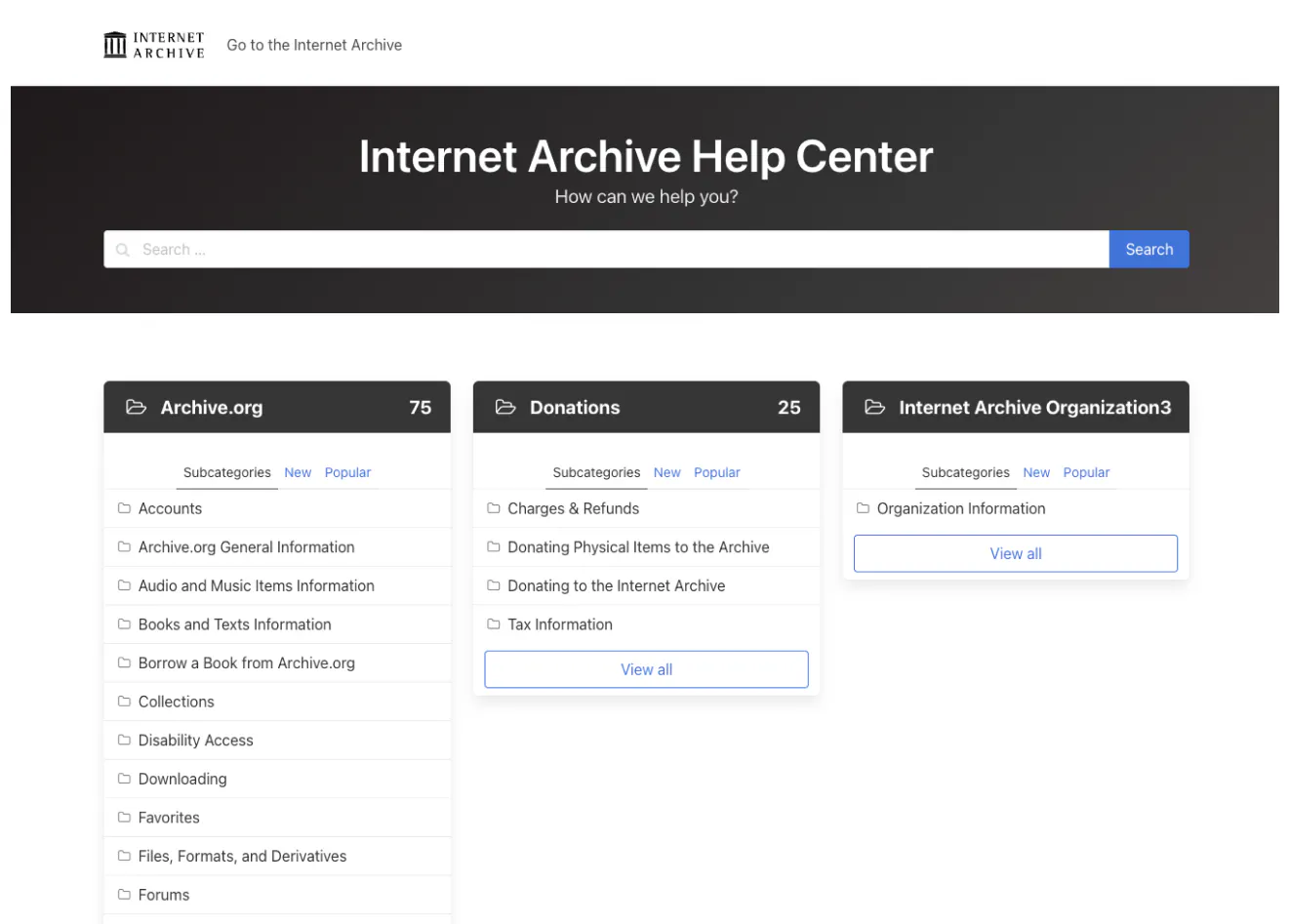Viewport: 1290px width, 924px height.
Task: Click View all in the Donations card
Action: [646, 669]
